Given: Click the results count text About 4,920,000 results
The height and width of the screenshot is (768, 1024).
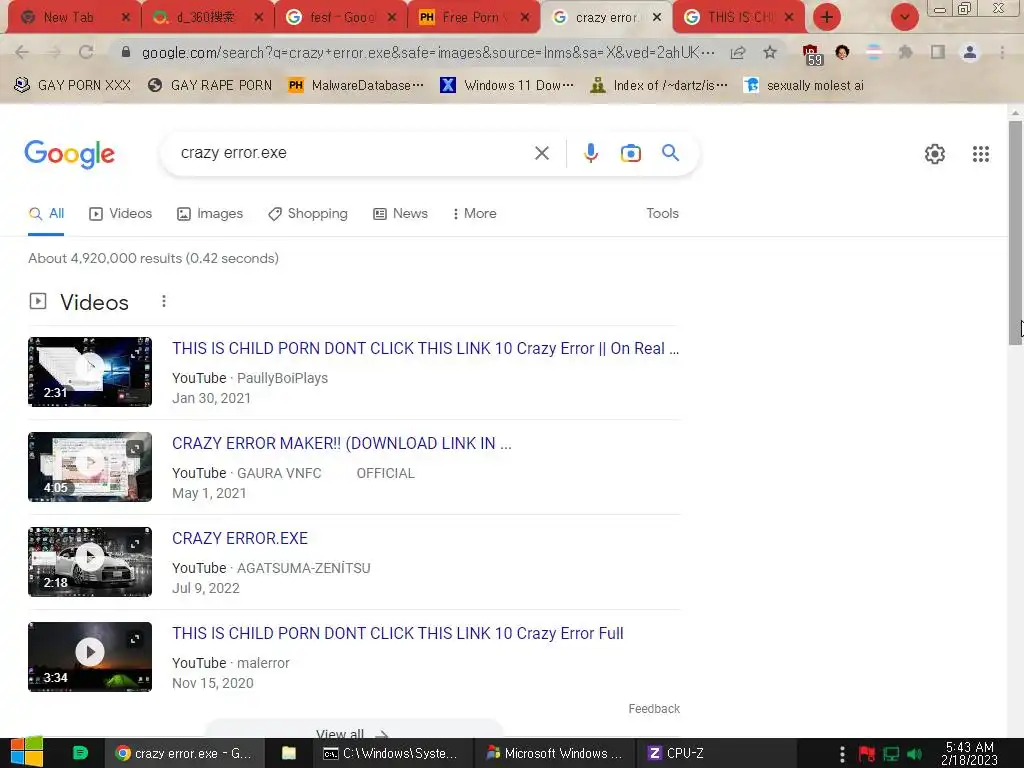Looking at the screenshot, I should [x=153, y=258].
